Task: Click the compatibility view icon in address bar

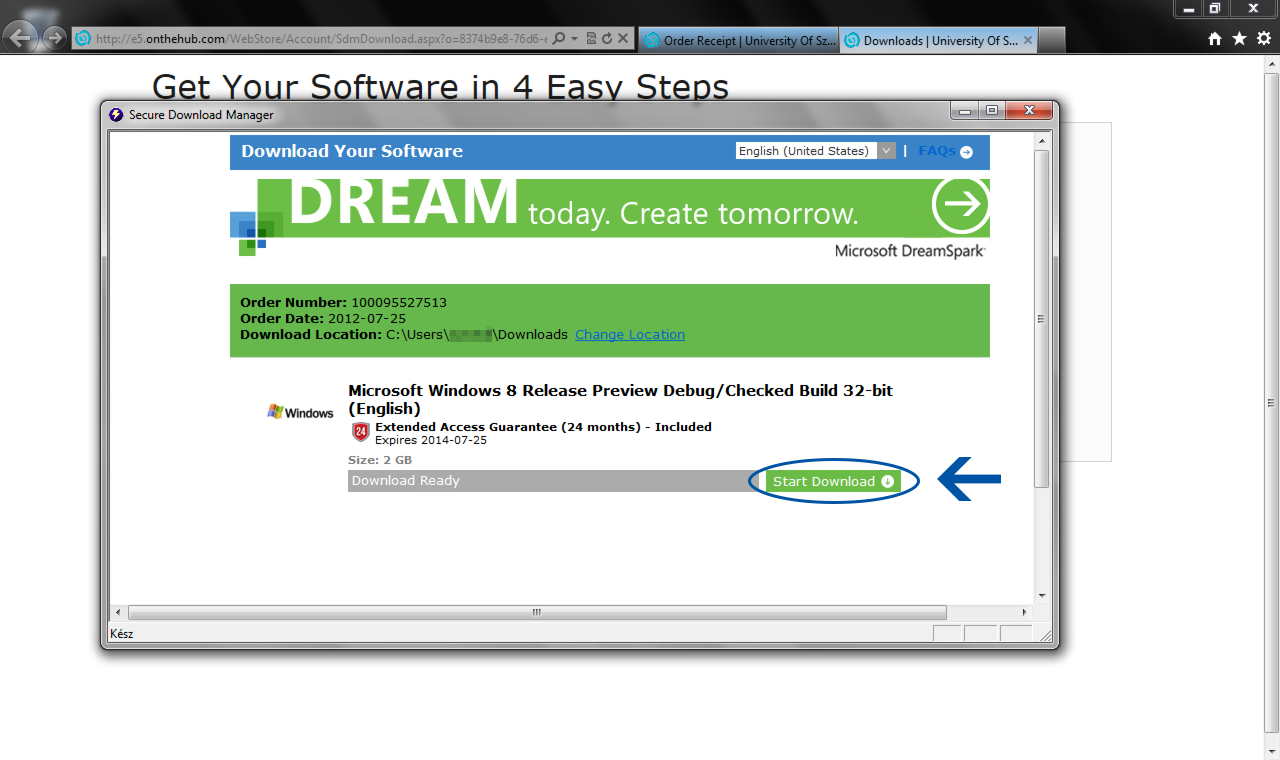Action: tap(591, 39)
